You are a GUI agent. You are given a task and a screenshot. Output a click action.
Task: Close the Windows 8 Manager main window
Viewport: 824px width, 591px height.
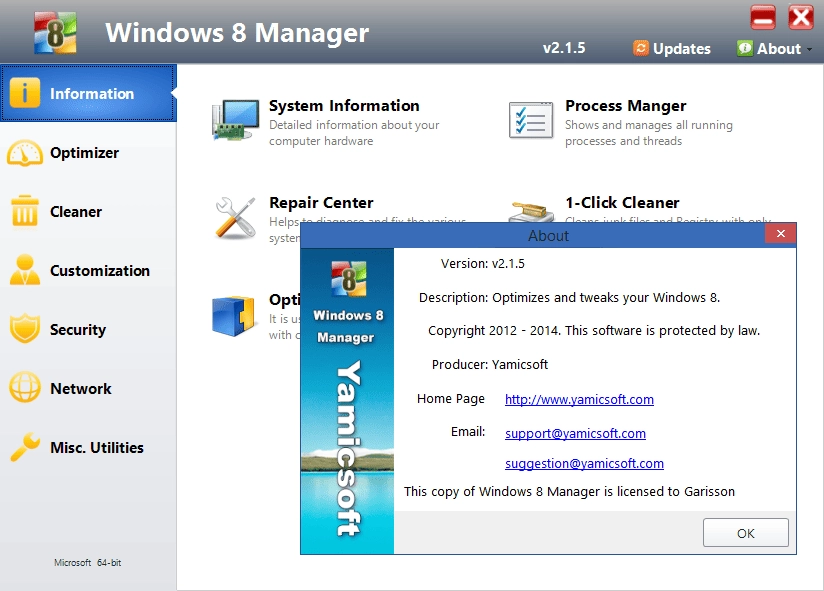point(801,17)
